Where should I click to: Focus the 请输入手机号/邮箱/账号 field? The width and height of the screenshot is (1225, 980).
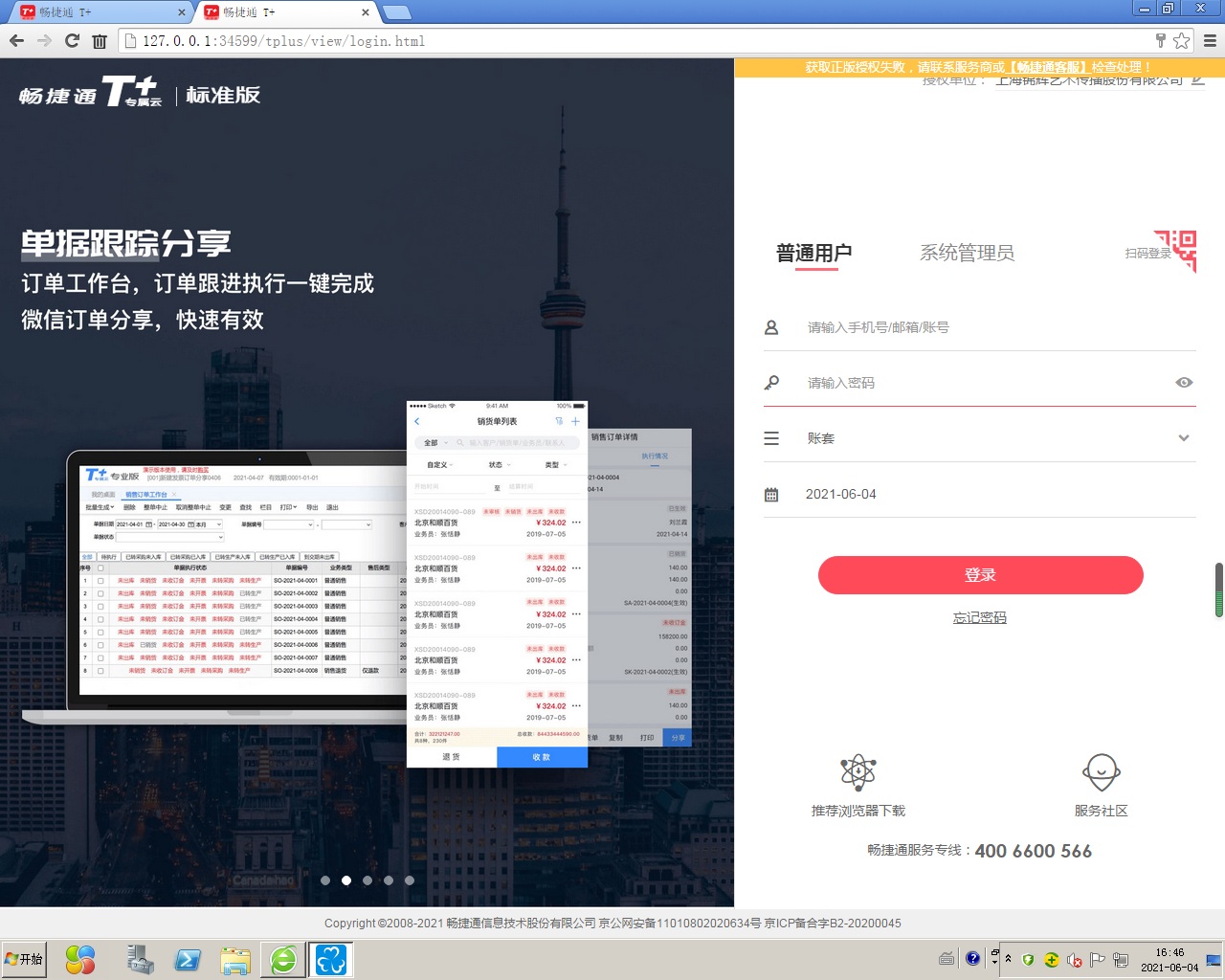(x=980, y=327)
